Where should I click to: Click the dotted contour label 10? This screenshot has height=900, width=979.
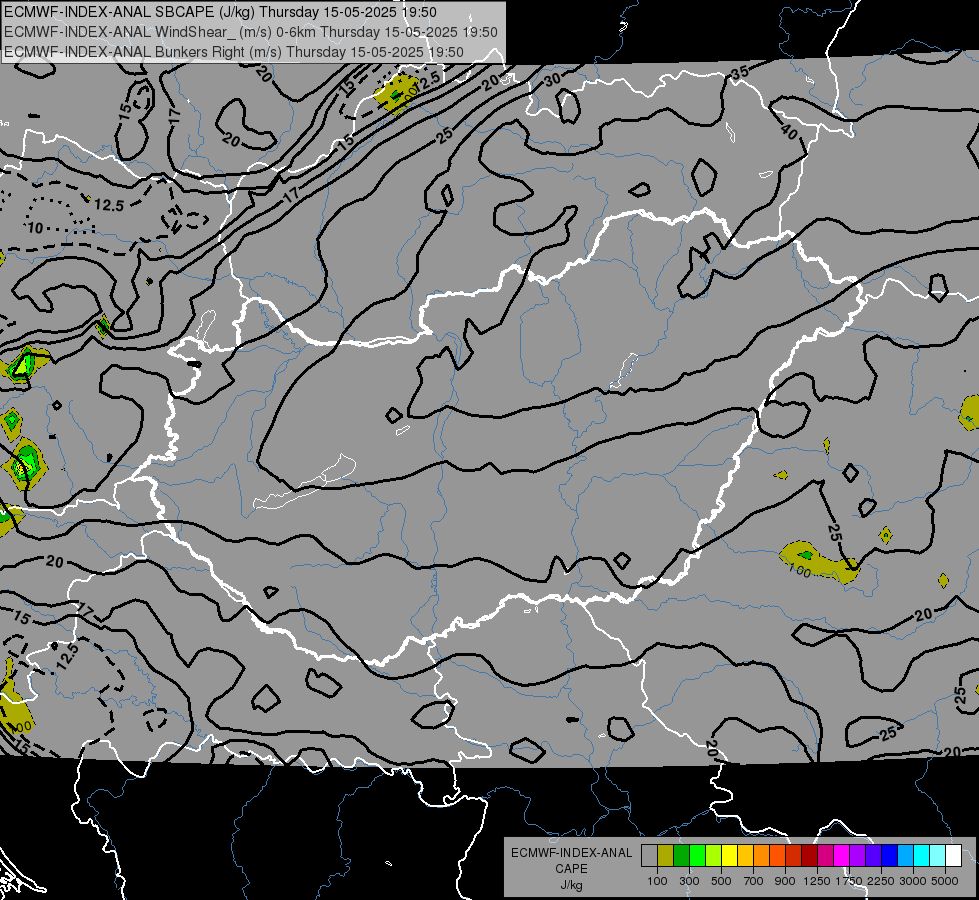(36, 228)
